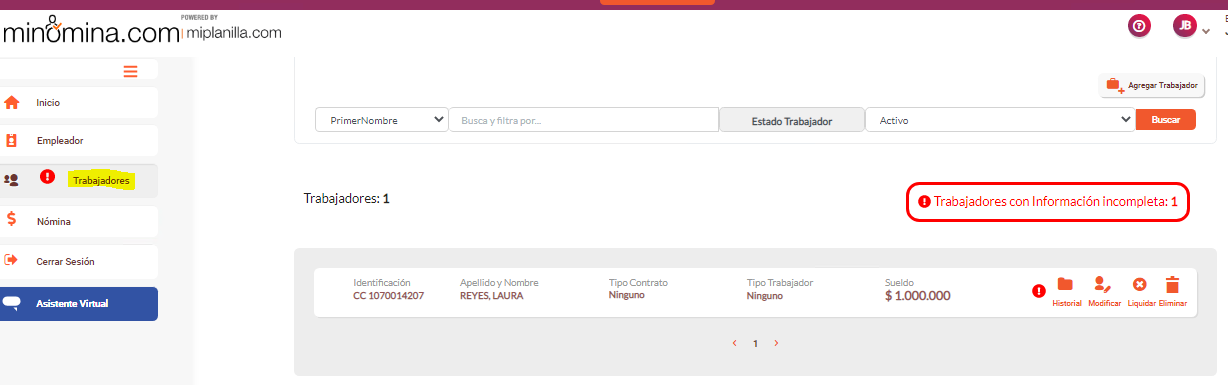Expand the user menu chevron beside JB
The image size is (1228, 385).
(x=1205, y=31)
